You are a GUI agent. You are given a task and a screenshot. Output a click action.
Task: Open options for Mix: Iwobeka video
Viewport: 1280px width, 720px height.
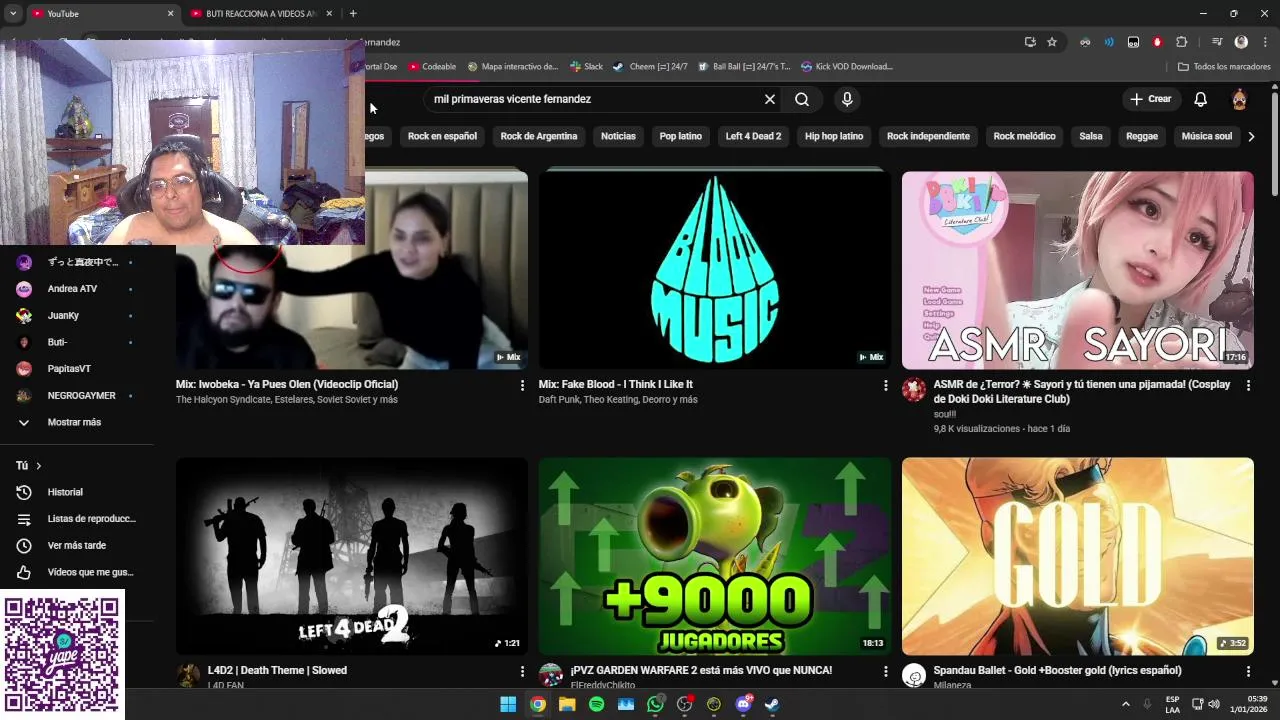(x=522, y=385)
